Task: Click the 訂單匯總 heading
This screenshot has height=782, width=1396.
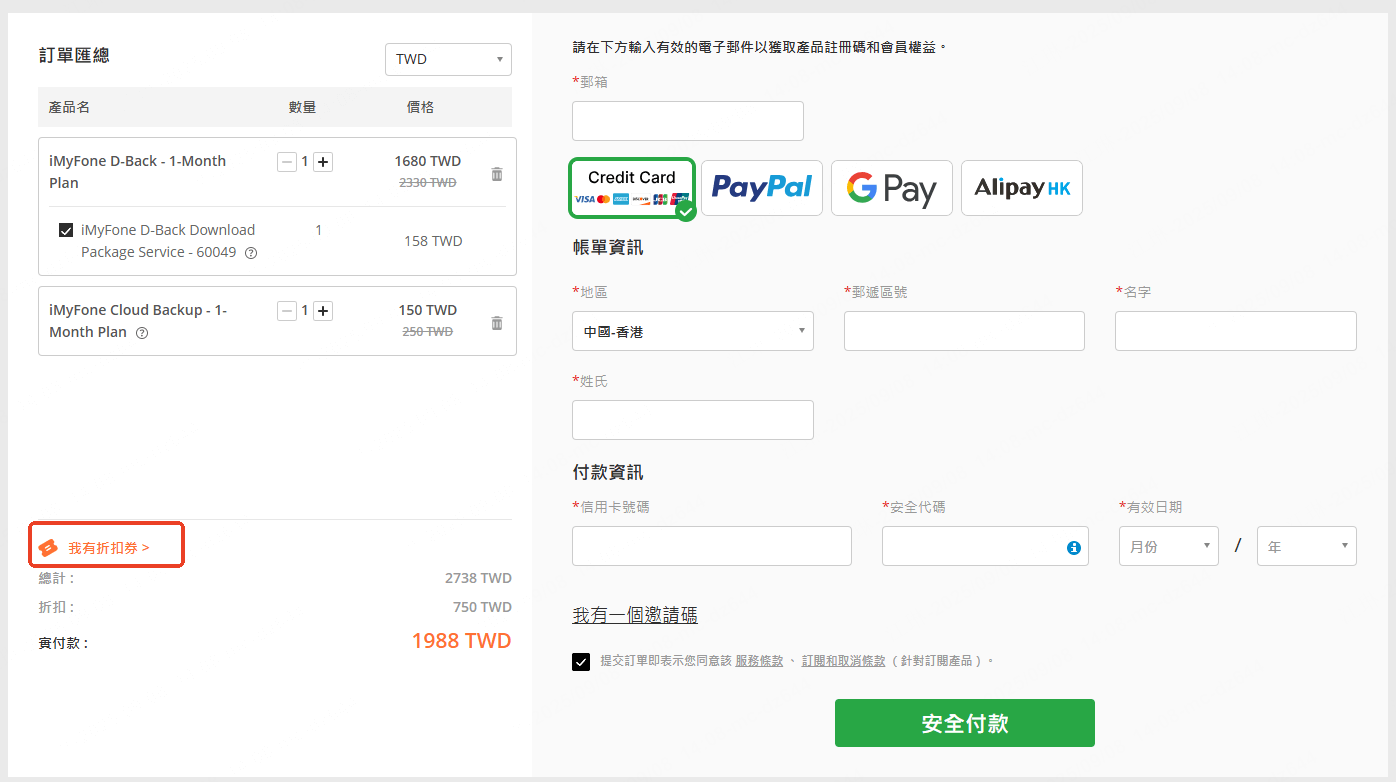Action: [74, 56]
